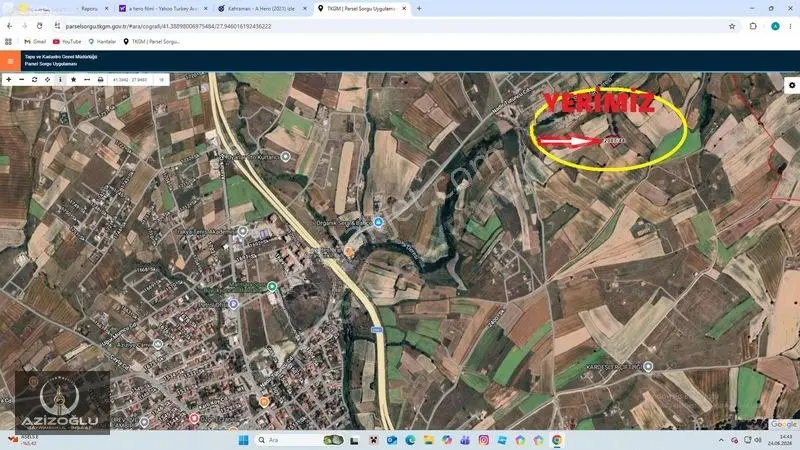Click the highlighted parcel on map
Viewport: 800px width, 450px height.
tap(614, 141)
